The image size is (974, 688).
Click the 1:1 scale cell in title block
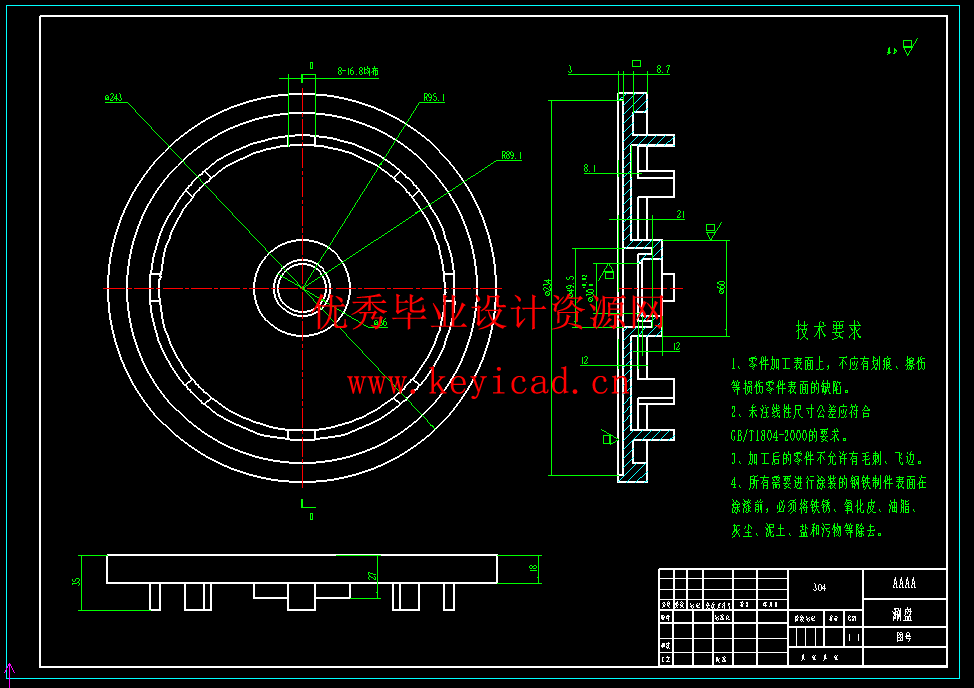click(x=855, y=636)
